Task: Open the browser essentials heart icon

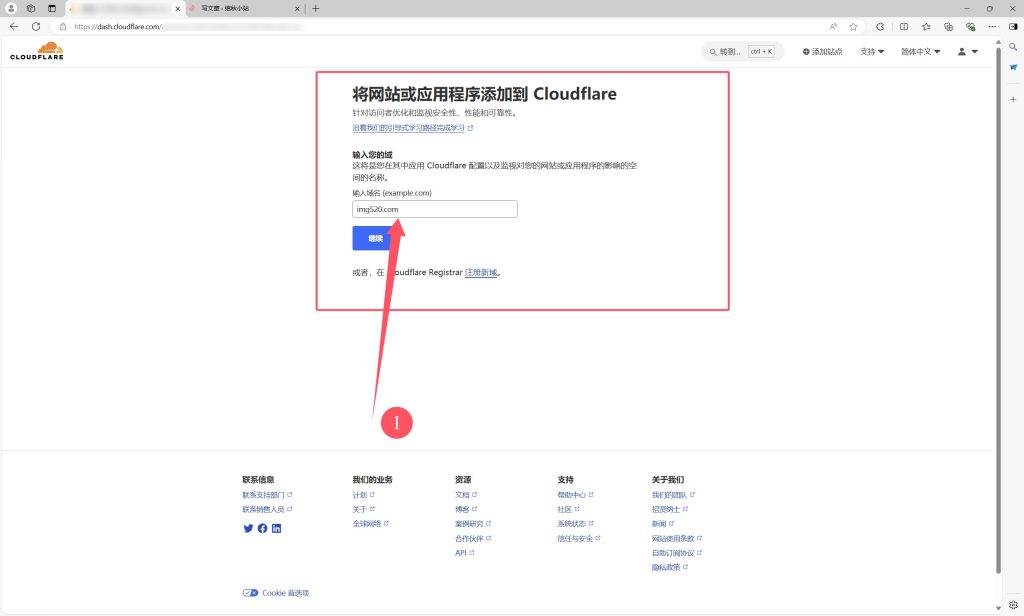Action: coord(970,27)
